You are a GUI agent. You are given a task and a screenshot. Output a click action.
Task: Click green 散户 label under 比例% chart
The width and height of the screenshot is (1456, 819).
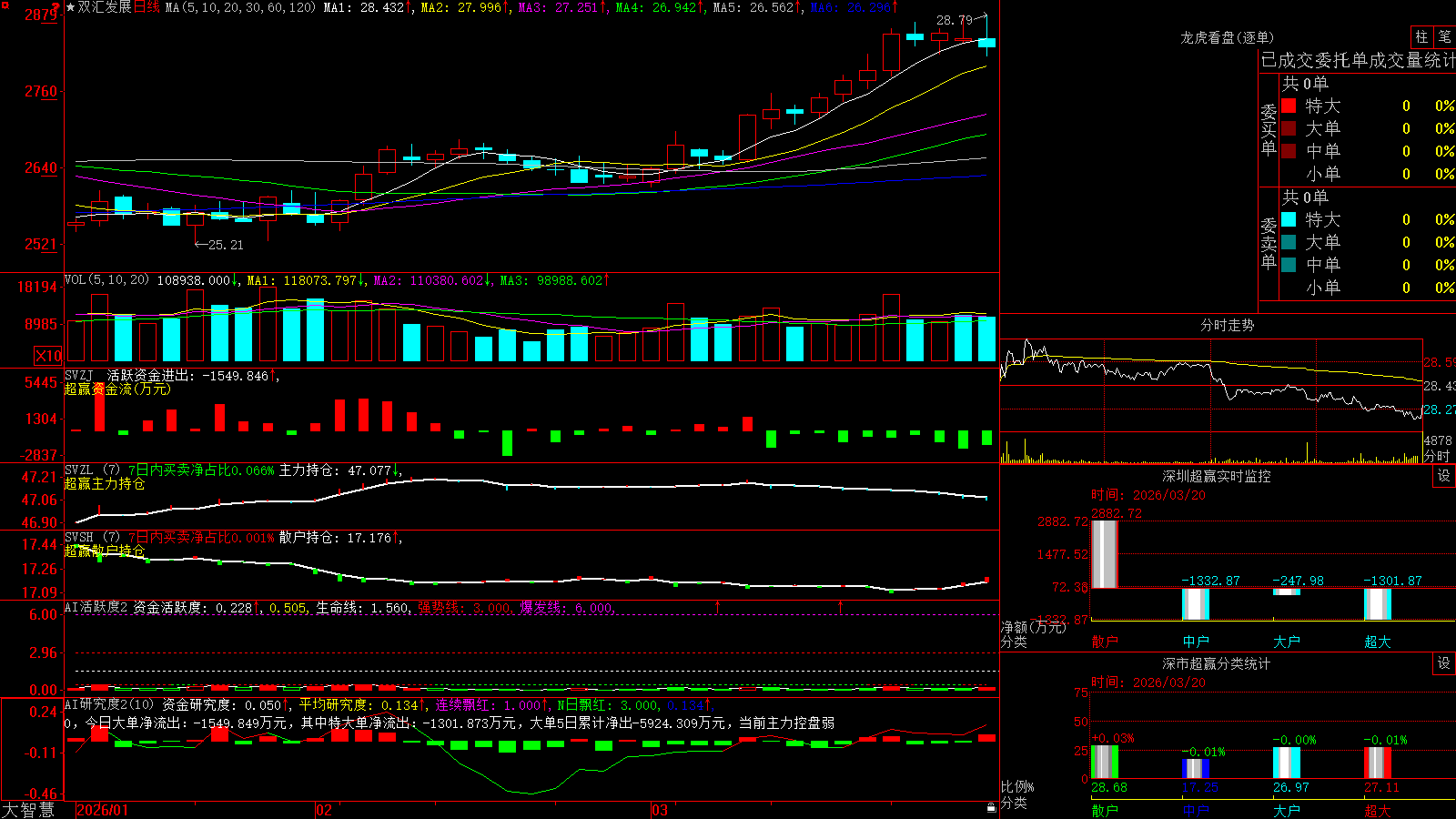click(x=1105, y=810)
